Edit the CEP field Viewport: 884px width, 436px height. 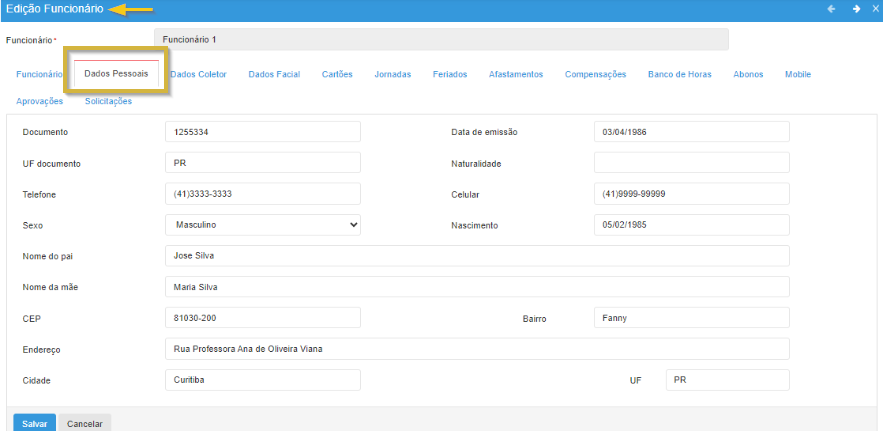[x=262, y=318]
